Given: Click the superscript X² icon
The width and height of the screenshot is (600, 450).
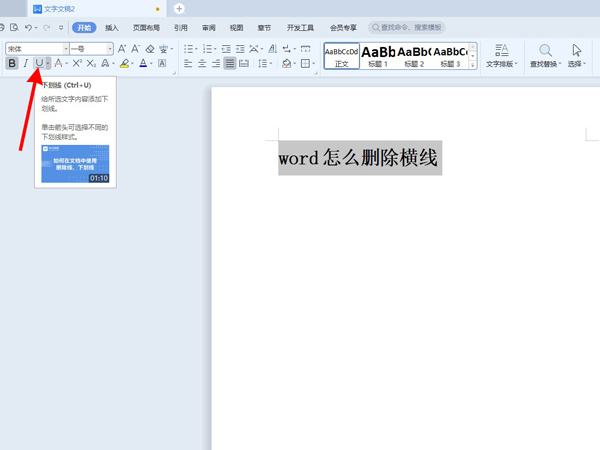Looking at the screenshot, I should pos(77,64).
